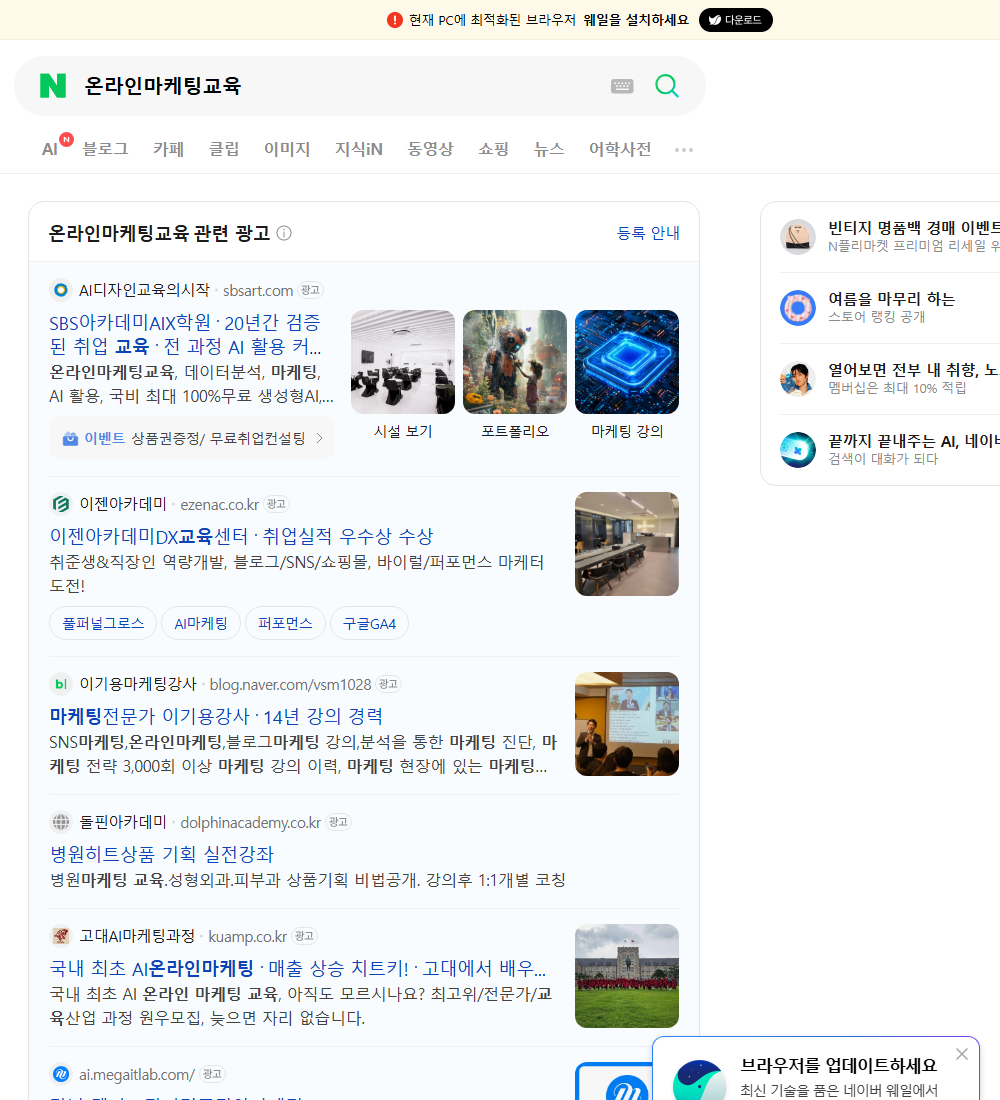Open 마케팅전문가 이기용강사 title link
Image resolution: width=1000 pixels, height=1100 pixels.
coord(216,716)
